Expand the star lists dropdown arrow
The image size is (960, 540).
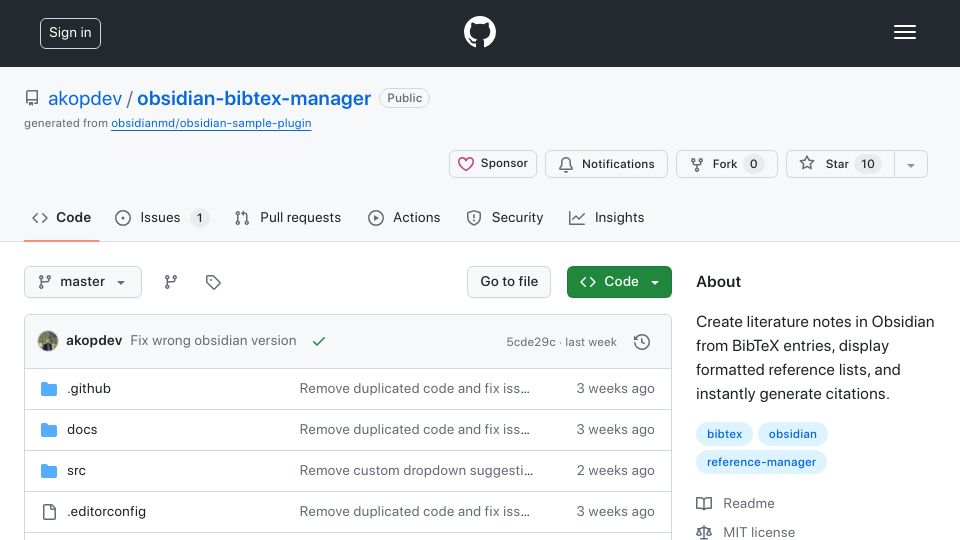[911, 164]
